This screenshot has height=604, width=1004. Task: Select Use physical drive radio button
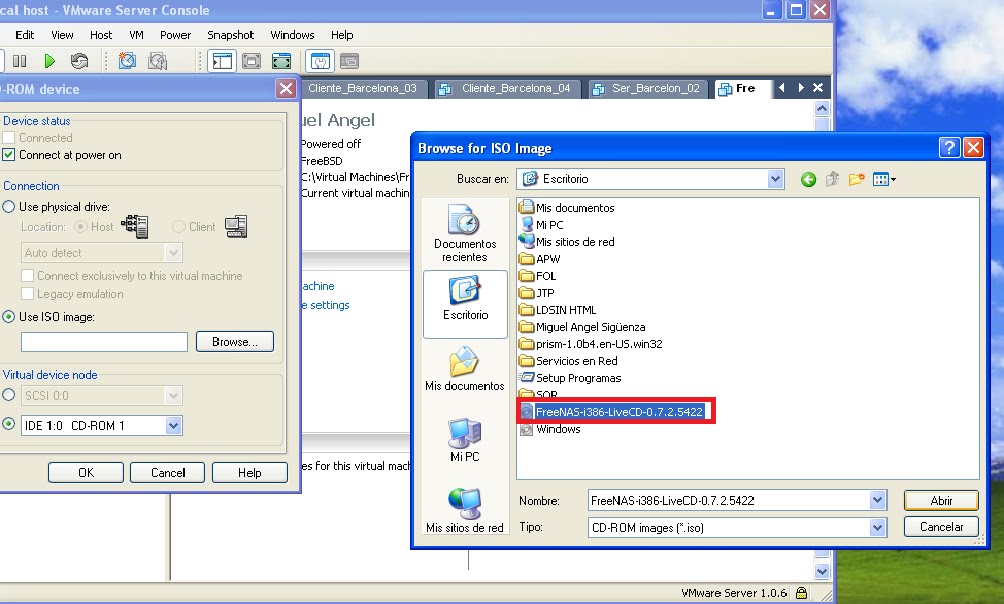8,207
